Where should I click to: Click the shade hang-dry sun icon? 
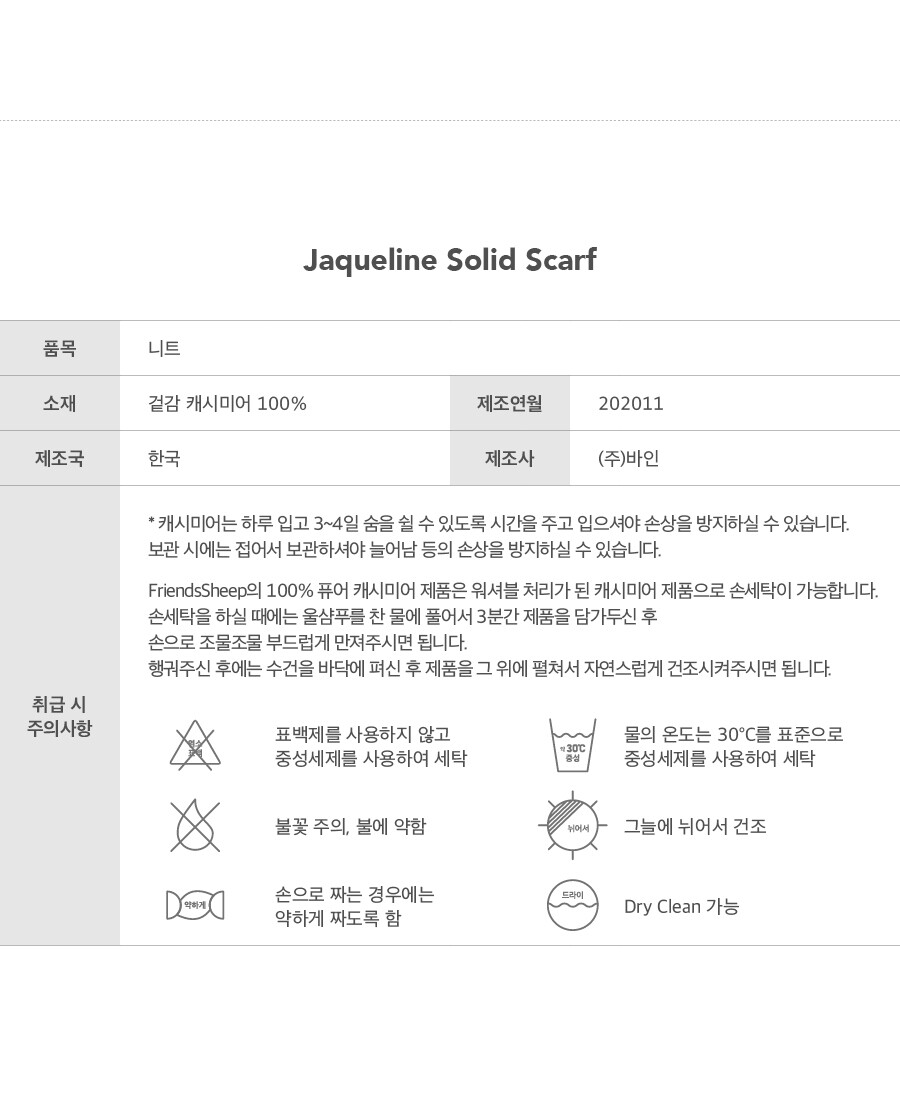[x=572, y=826]
